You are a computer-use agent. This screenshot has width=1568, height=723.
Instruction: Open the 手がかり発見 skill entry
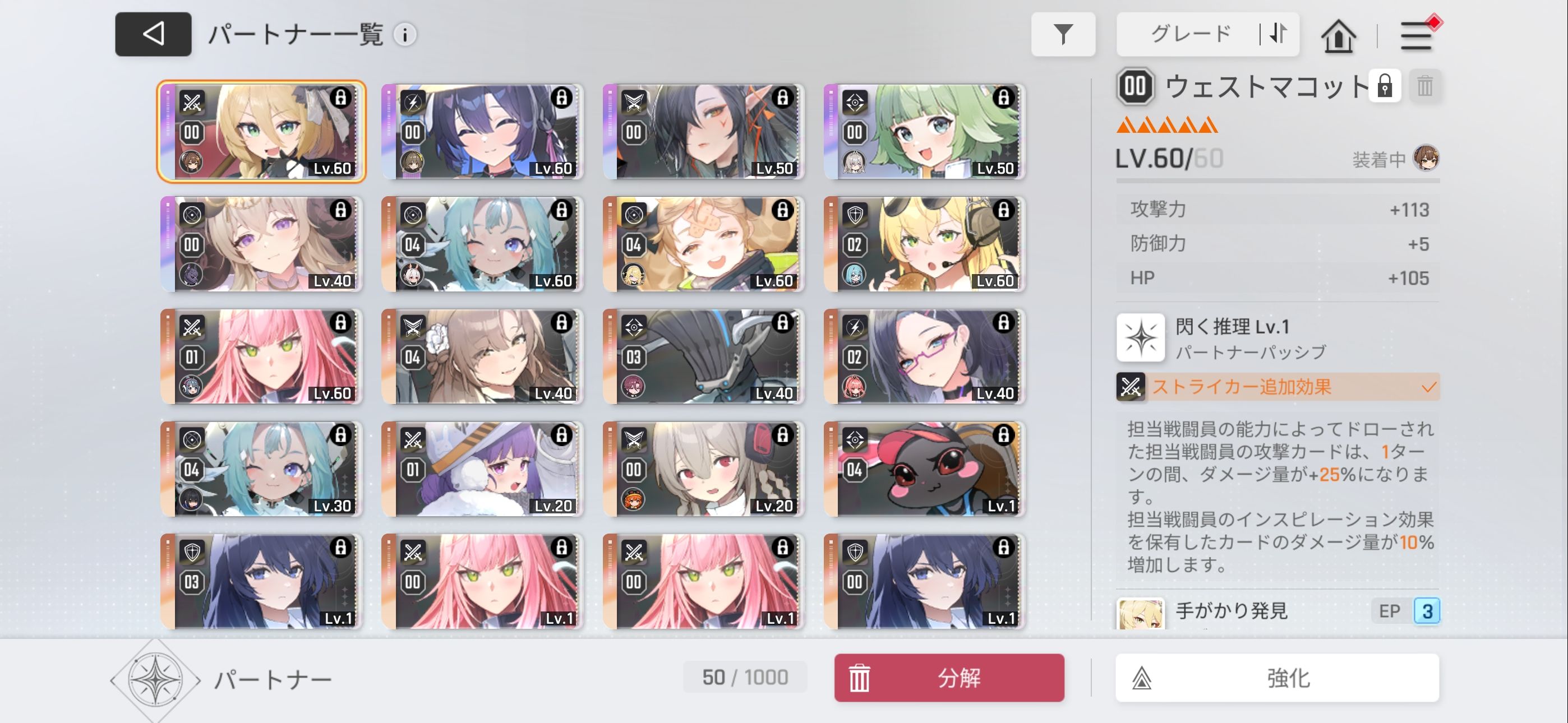[1278, 611]
